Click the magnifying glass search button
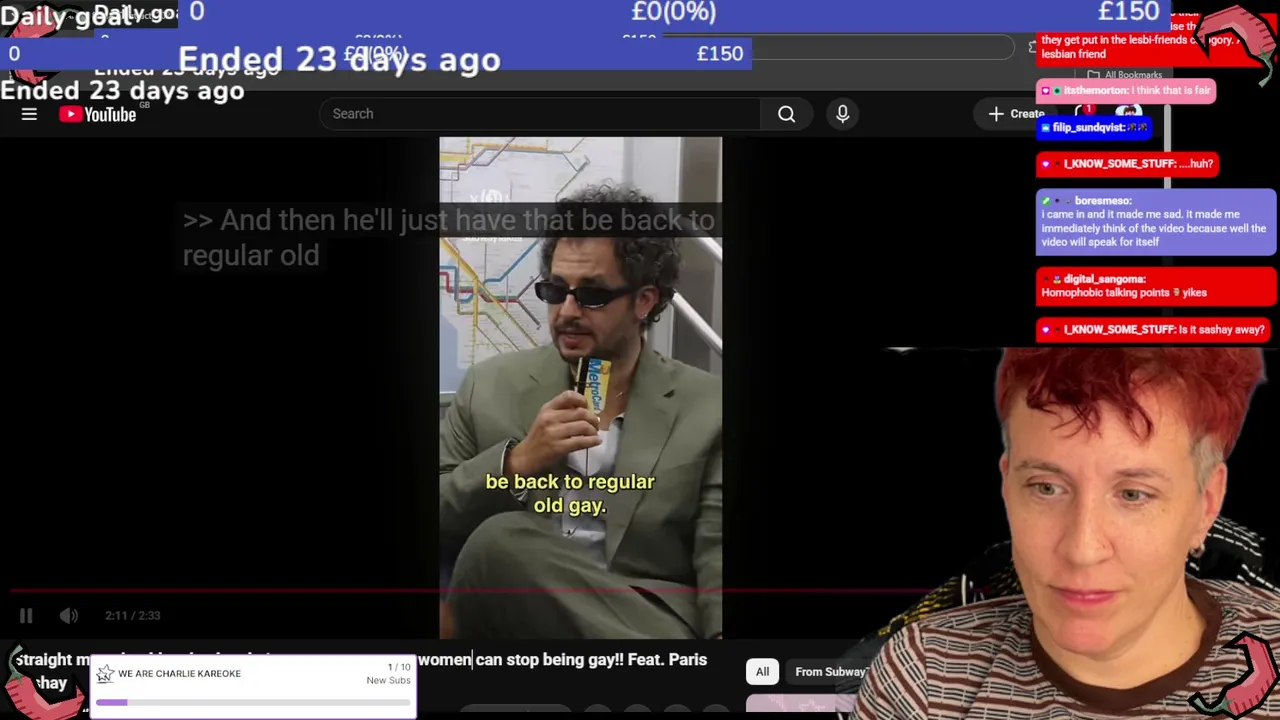 pyautogui.click(x=787, y=114)
